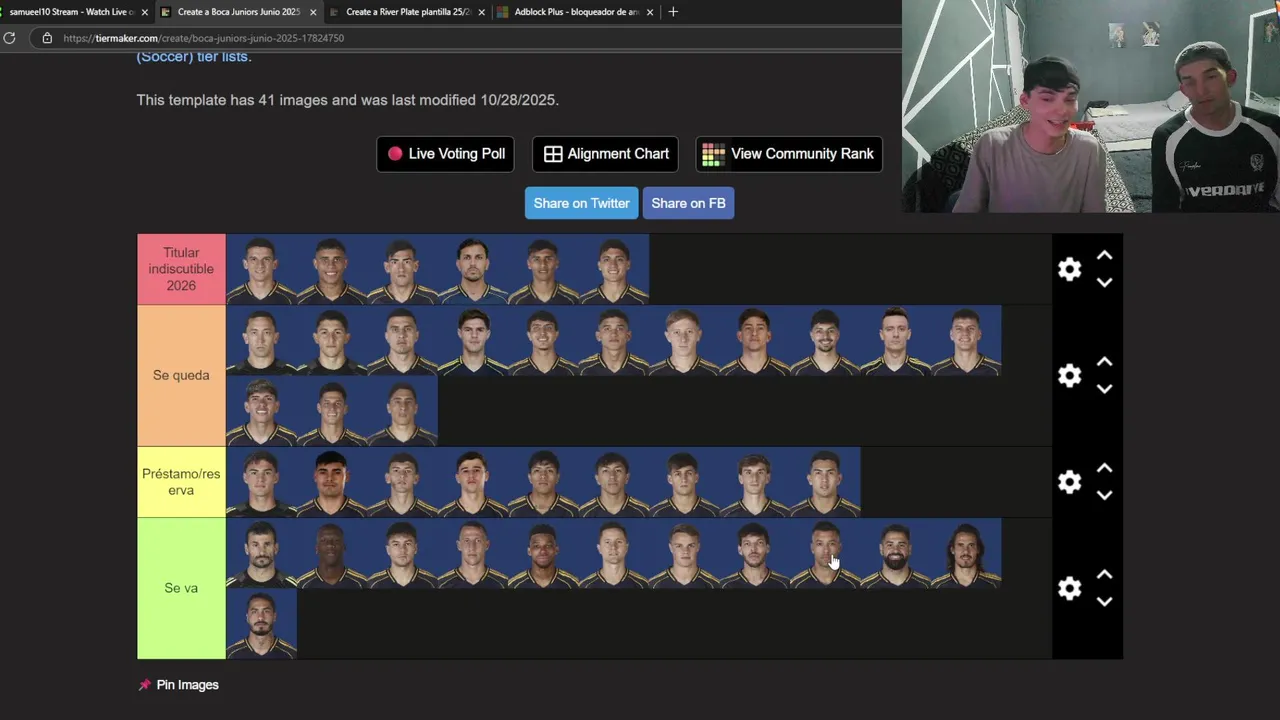Move Préstamo/reserva row down with arrow
The width and height of the screenshot is (1280, 720).
(x=1104, y=495)
